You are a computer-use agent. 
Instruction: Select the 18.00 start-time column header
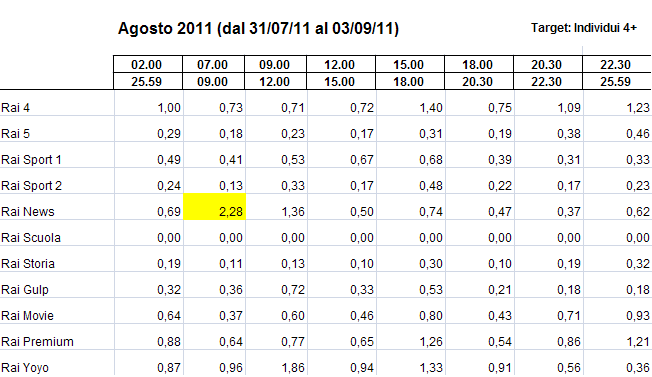click(478, 65)
